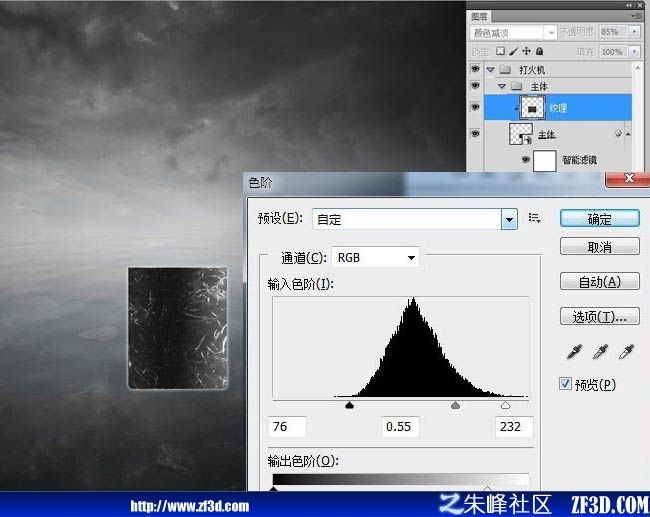Click the 确定 OK button
The height and width of the screenshot is (517, 650).
[x=599, y=218]
